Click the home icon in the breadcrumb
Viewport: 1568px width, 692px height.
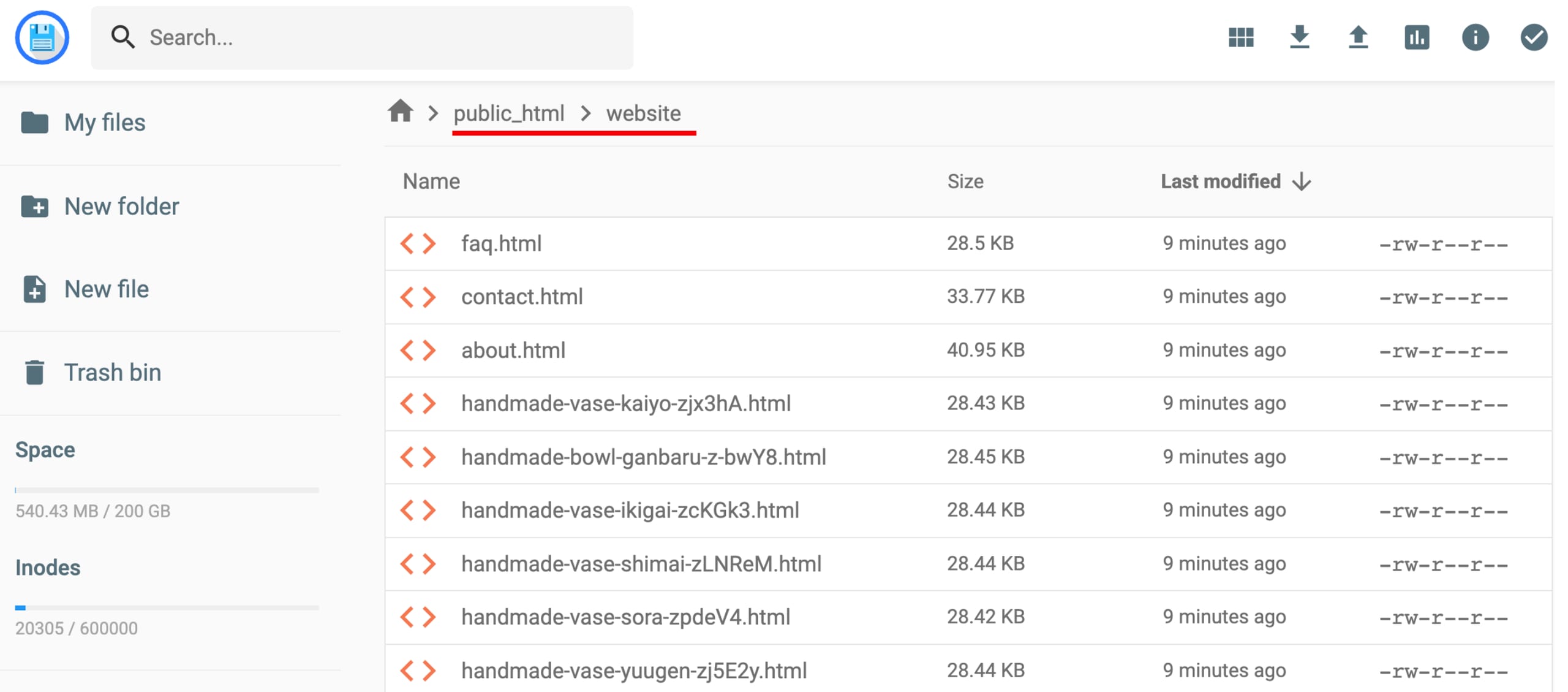pyautogui.click(x=401, y=112)
